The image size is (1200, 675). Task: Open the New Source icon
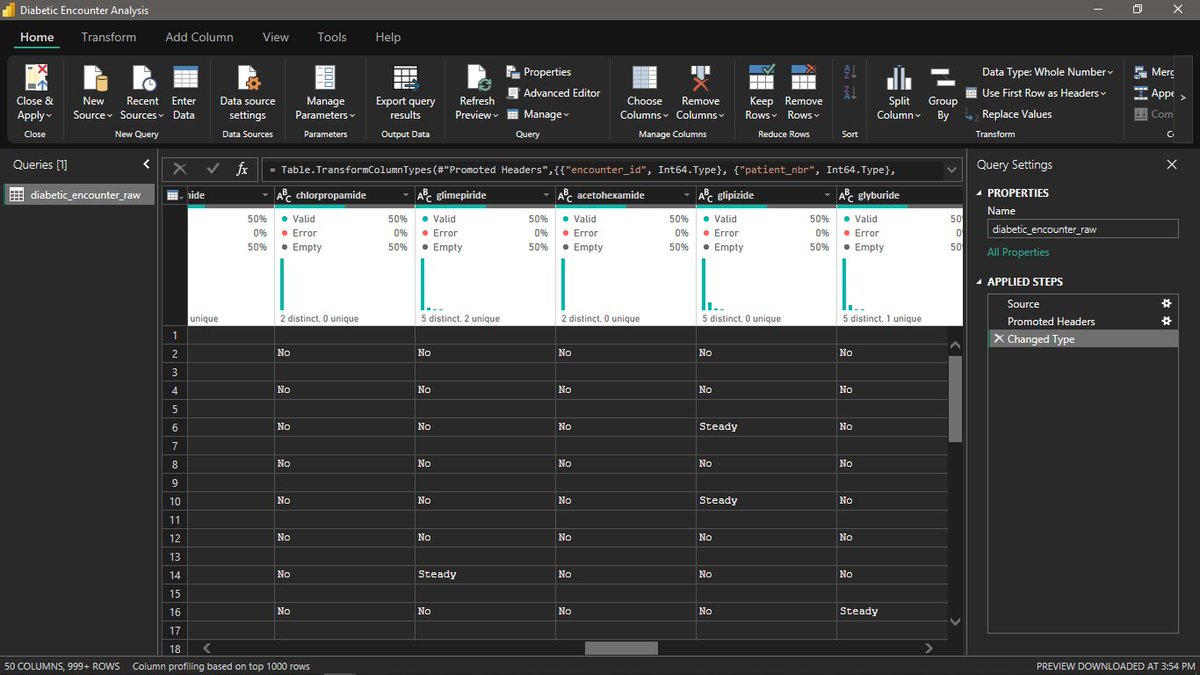coord(94,78)
